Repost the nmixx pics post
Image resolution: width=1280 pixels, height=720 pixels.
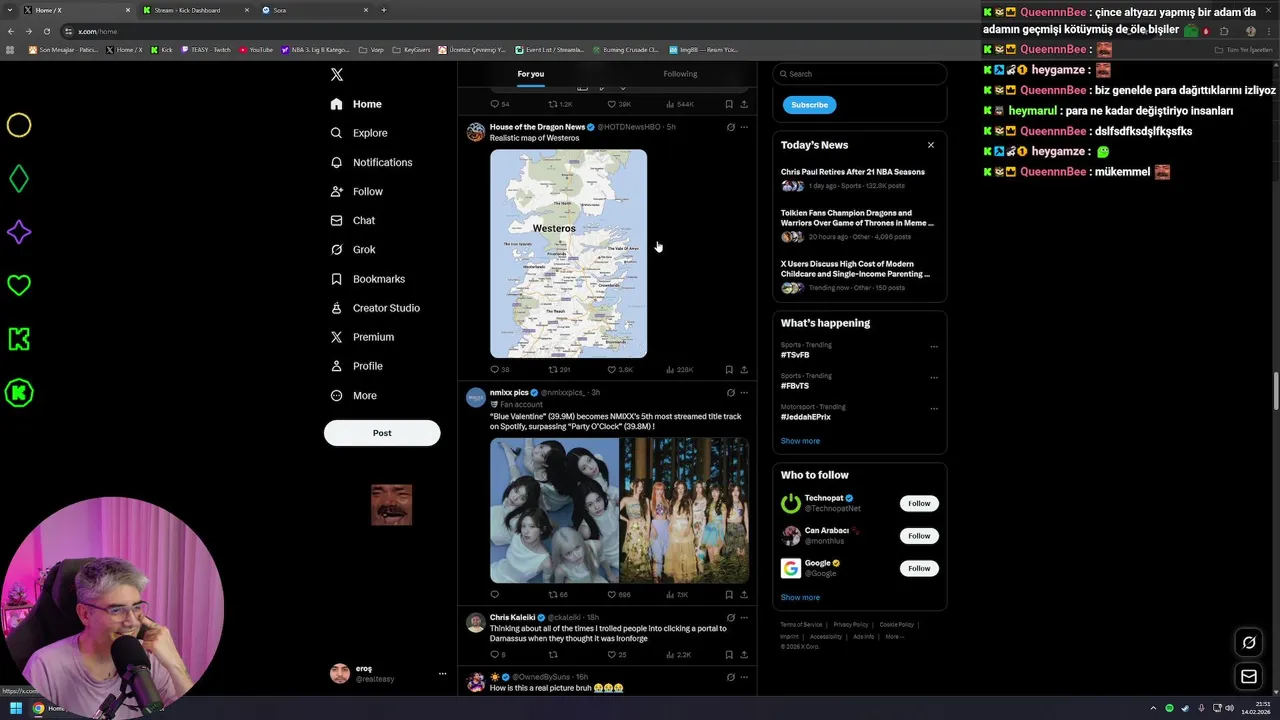pyautogui.click(x=558, y=595)
